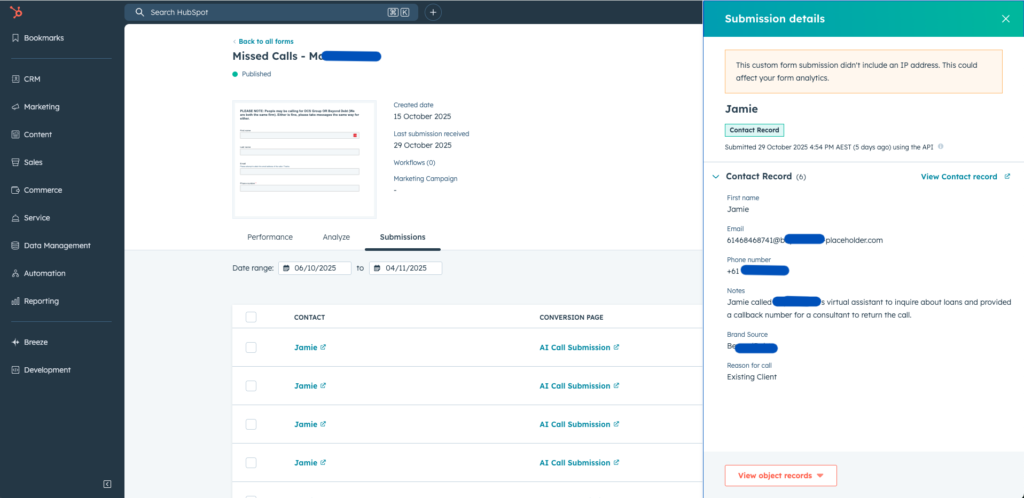Open the CRM sidebar menu
Image resolution: width=1024 pixels, height=498 pixels.
32,79
